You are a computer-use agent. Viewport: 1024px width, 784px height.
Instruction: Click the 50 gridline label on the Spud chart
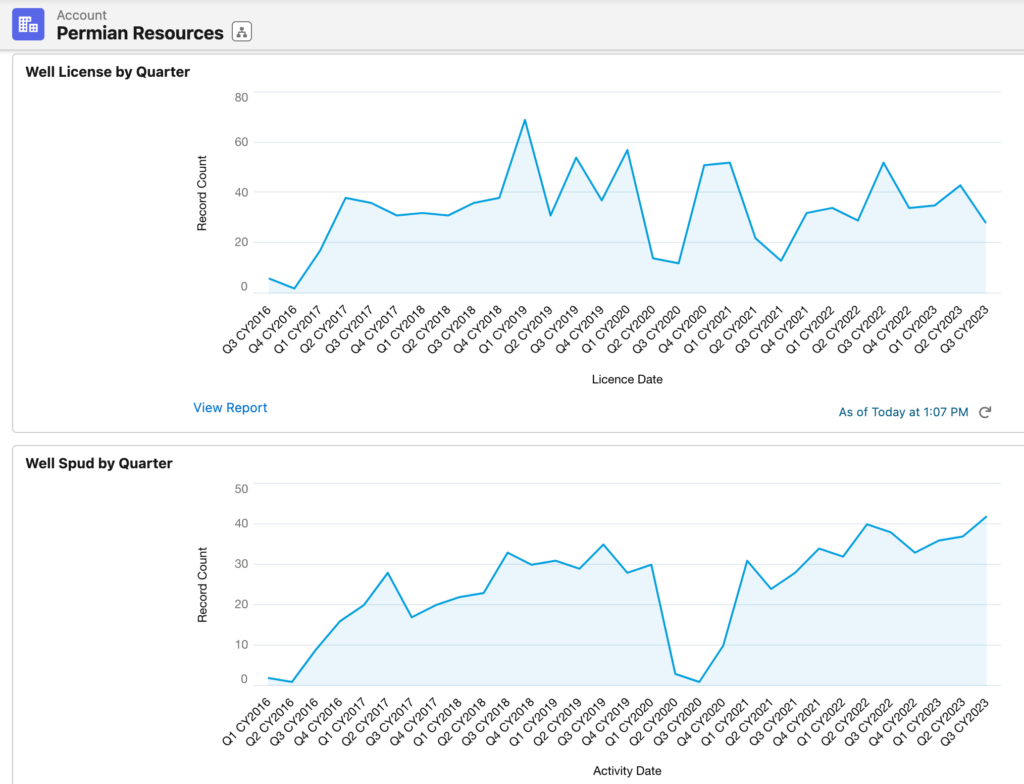click(241, 489)
